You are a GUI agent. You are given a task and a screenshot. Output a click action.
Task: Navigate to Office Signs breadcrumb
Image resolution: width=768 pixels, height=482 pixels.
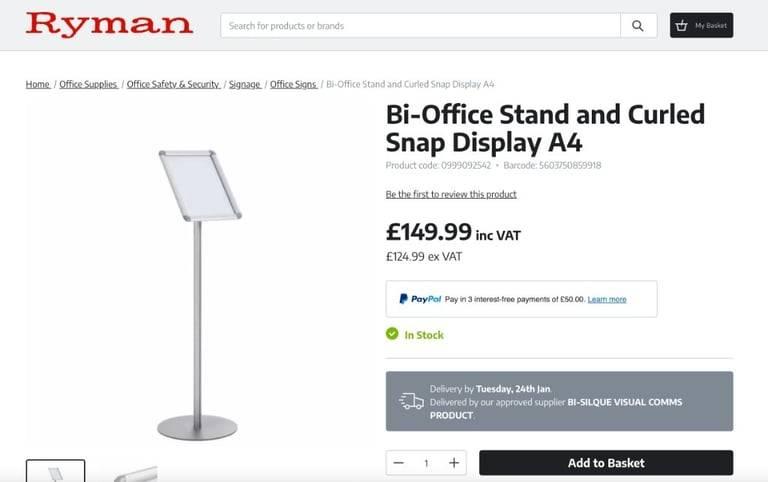293,84
